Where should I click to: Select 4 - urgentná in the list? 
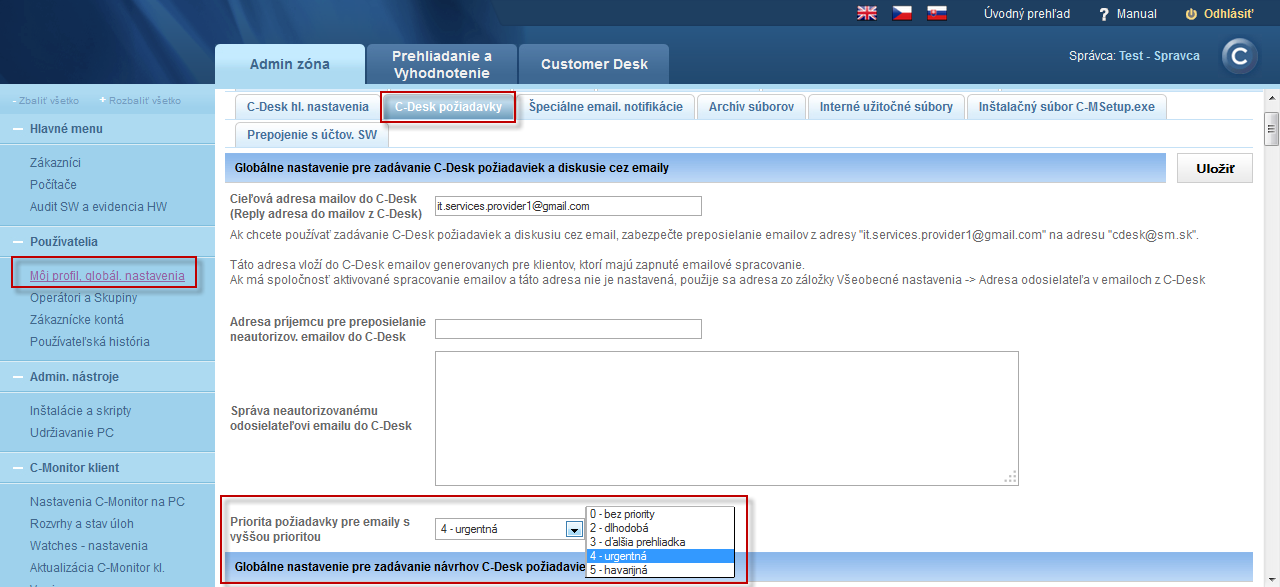coord(660,556)
